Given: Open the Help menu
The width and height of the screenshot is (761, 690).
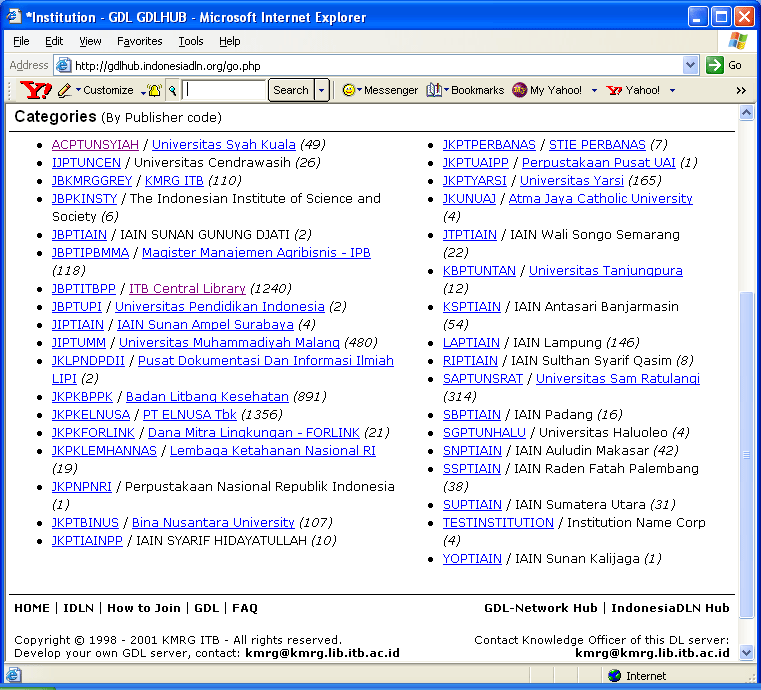Looking at the screenshot, I should (230, 41).
